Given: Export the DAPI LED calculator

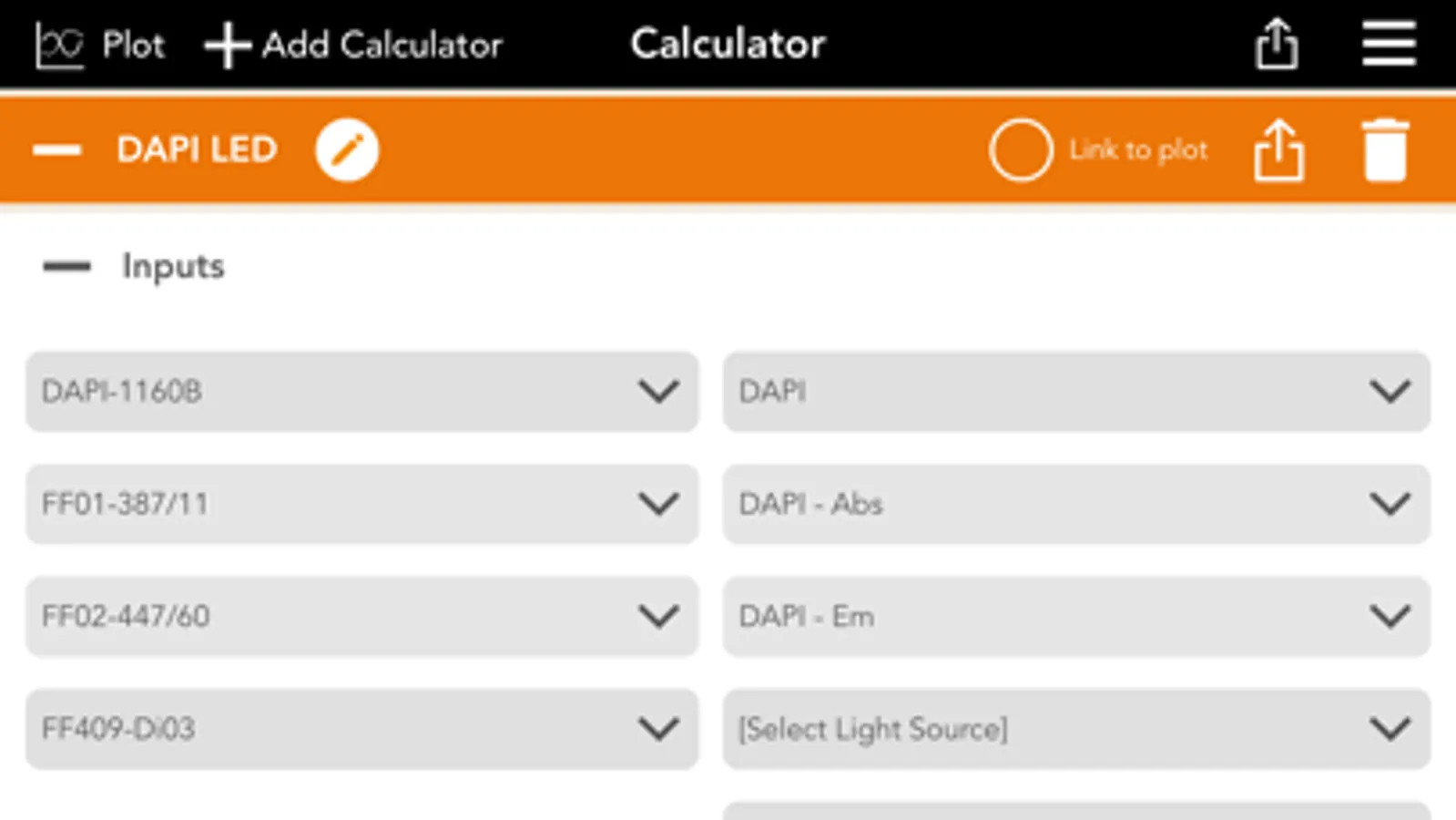Looking at the screenshot, I should click(1278, 150).
